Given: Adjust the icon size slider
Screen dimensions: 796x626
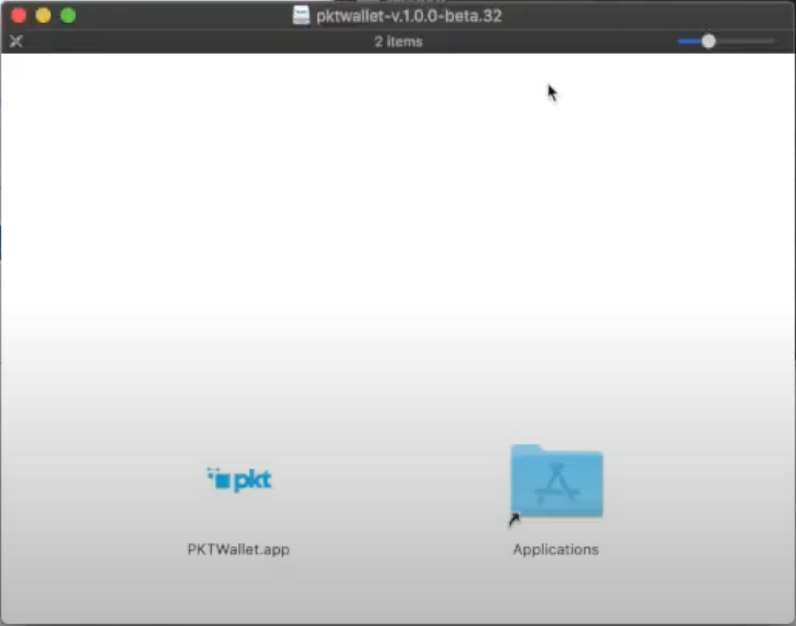Looking at the screenshot, I should pos(726,41).
